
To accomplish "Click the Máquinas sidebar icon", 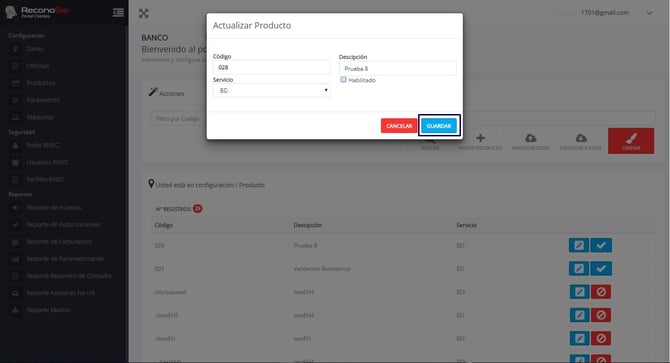I will [15, 117].
